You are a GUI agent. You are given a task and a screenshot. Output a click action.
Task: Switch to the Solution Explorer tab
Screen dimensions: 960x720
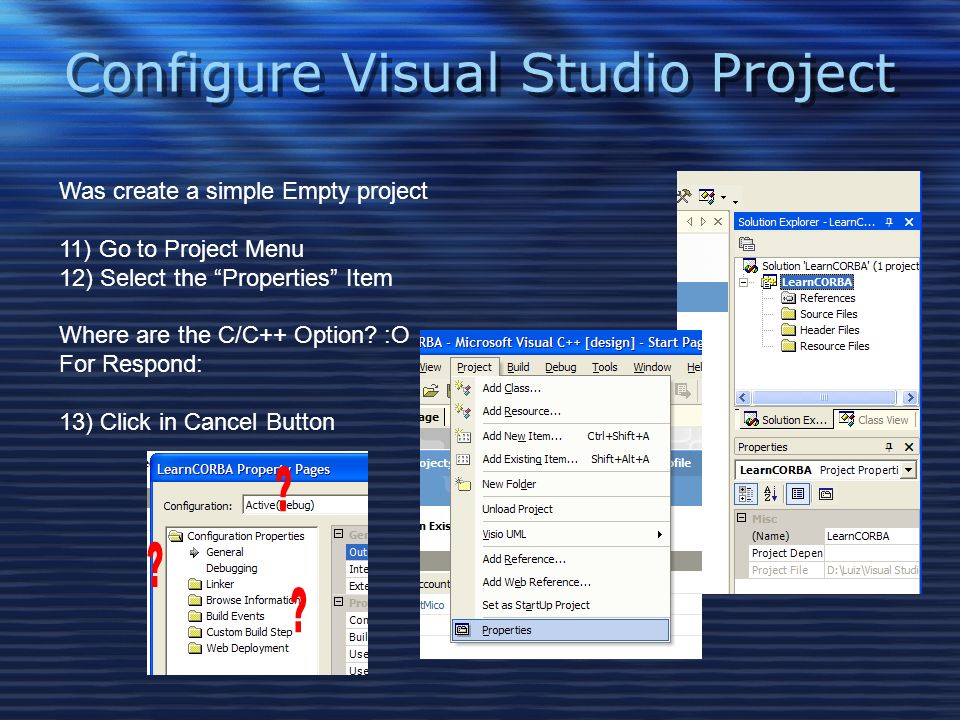pos(785,420)
